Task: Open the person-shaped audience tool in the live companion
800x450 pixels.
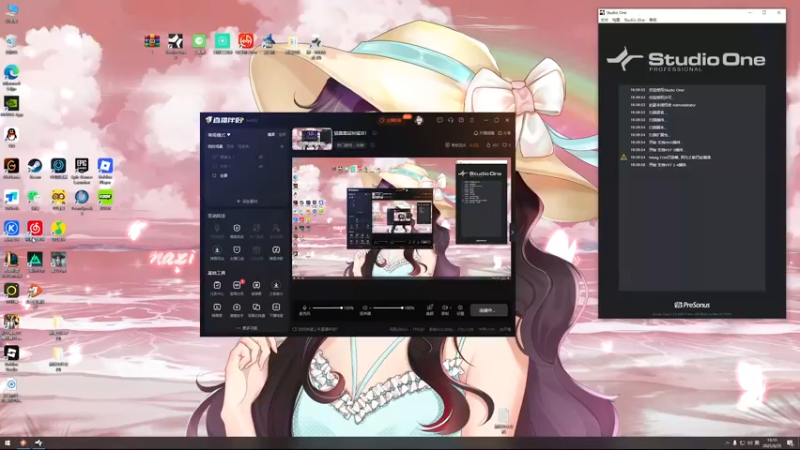Action: 276,229
